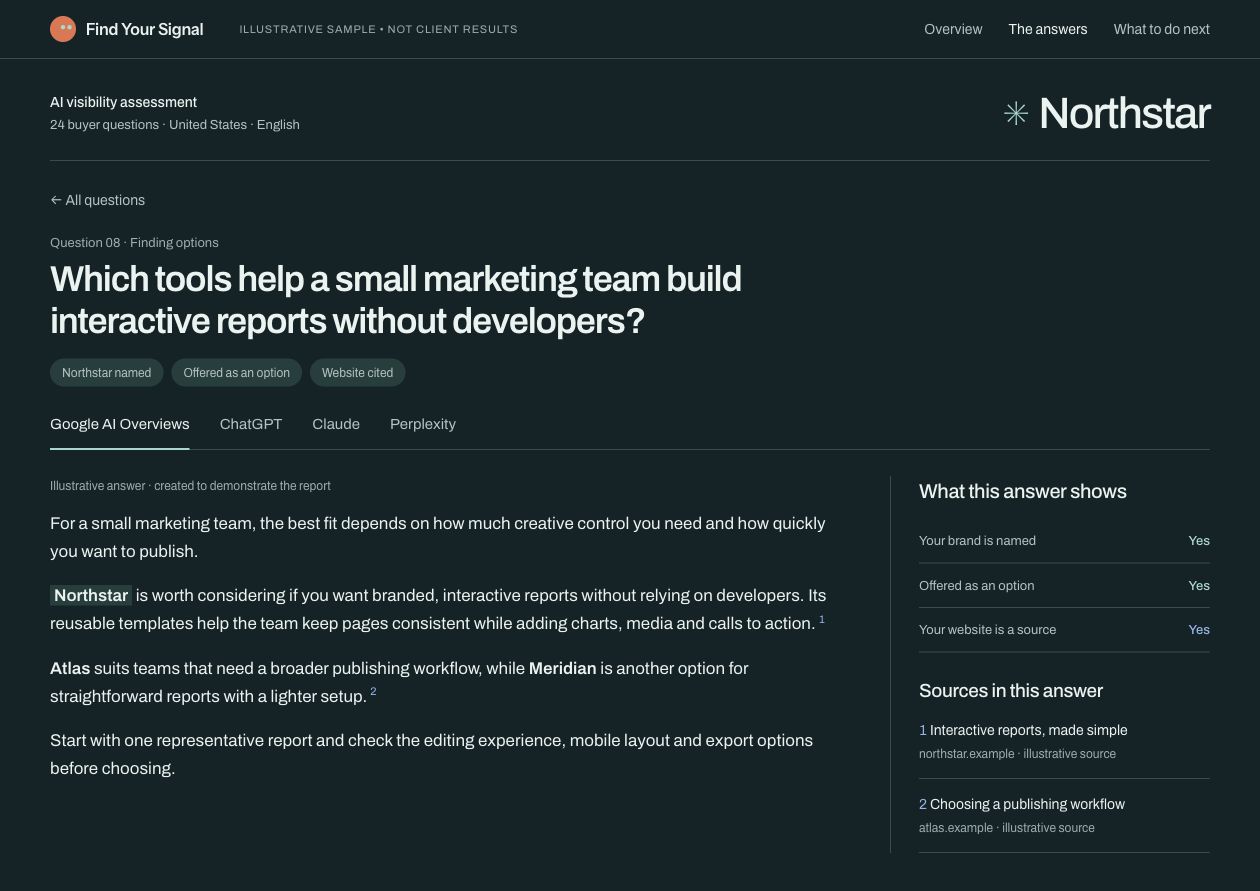Click the What this answer shows heading
This screenshot has width=1260, height=891.
click(1023, 491)
